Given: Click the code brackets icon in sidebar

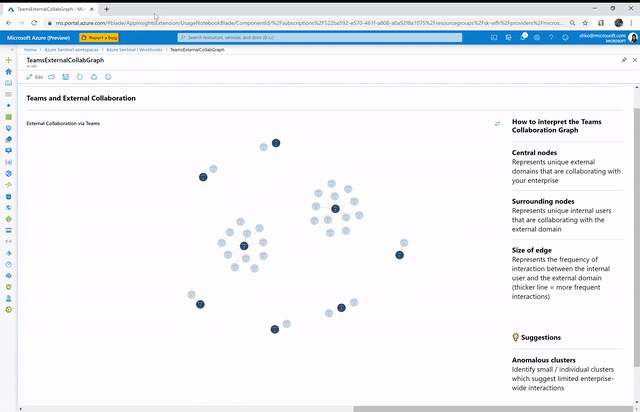Looking at the screenshot, I should click(8, 242).
